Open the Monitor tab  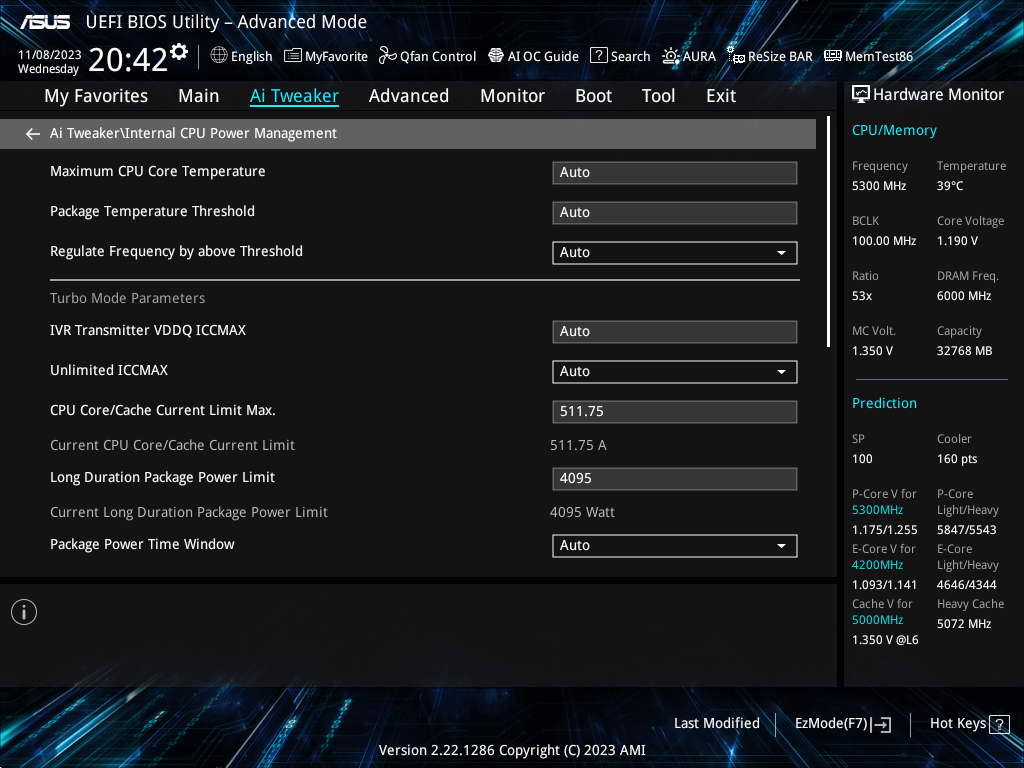[x=513, y=96]
